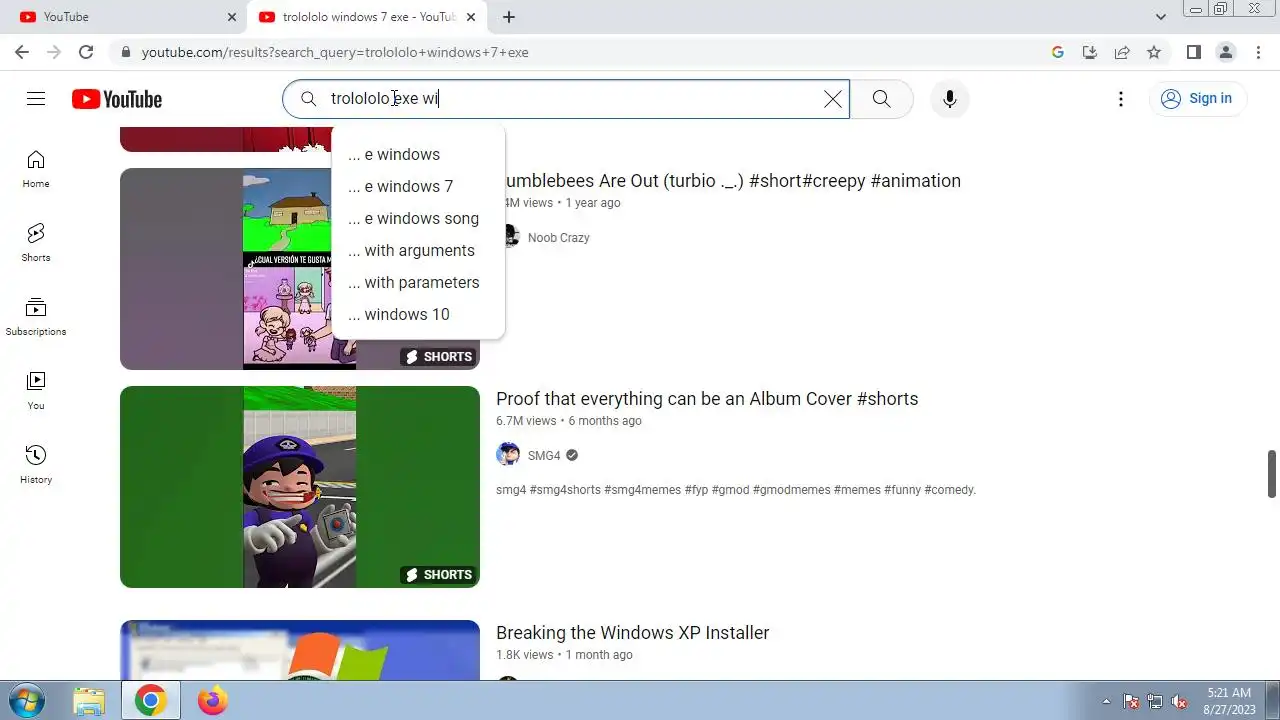Reload the current page
1280x720 pixels.
(x=86, y=52)
